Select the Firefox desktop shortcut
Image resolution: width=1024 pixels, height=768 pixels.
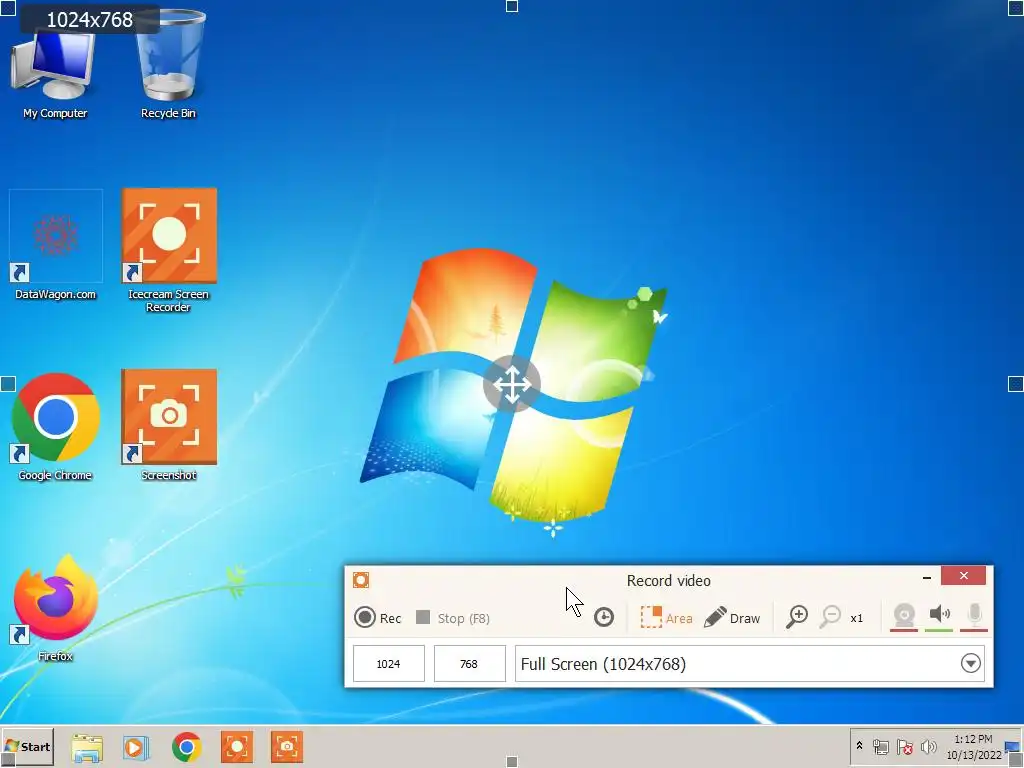[56, 607]
